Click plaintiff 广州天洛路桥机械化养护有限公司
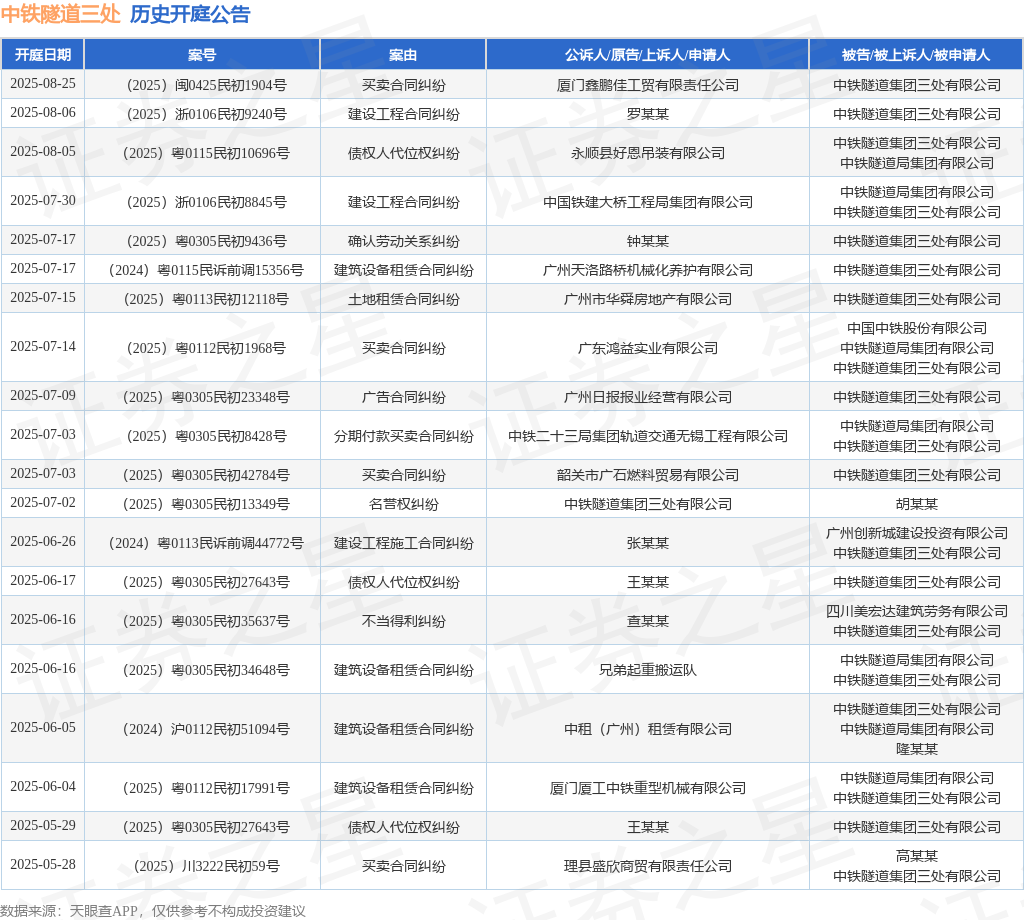The width and height of the screenshot is (1024, 920). [x=648, y=270]
